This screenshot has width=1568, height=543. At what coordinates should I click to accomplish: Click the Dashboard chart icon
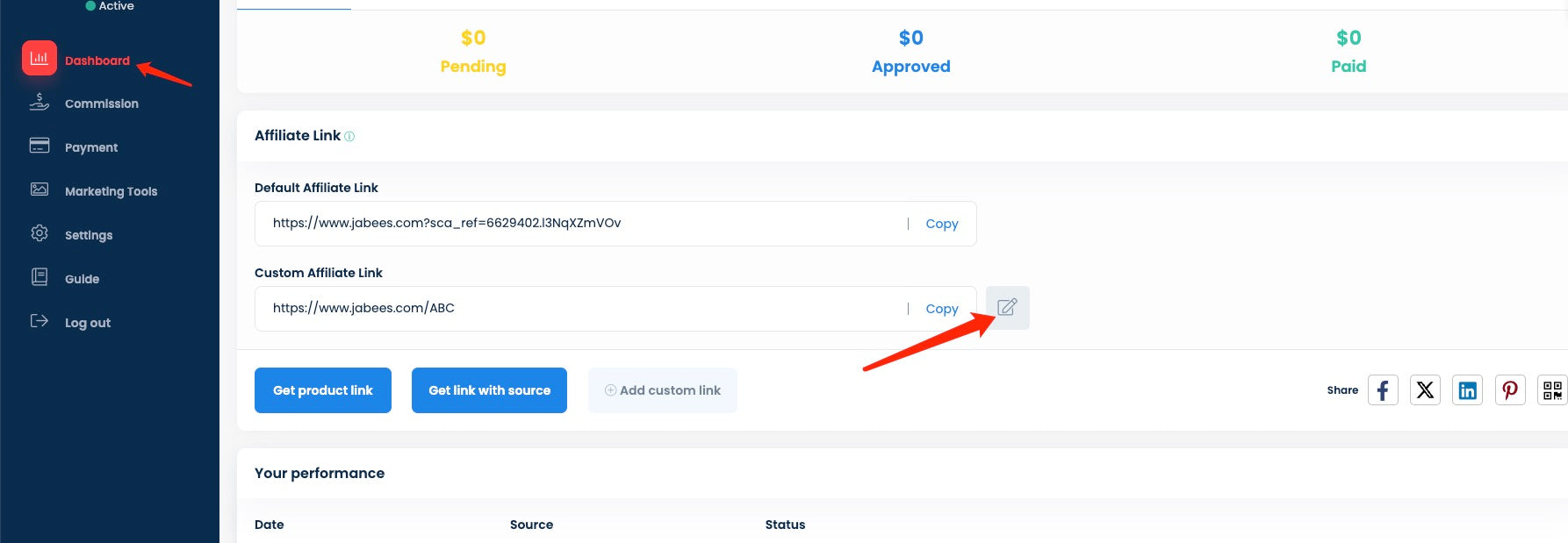40,59
